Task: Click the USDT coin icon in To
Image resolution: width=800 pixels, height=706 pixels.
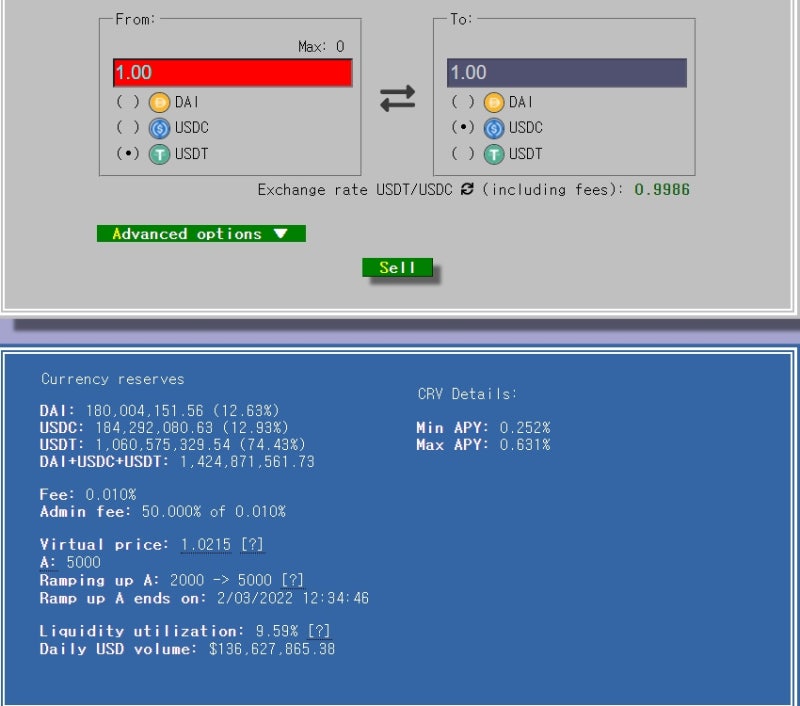Action: (x=493, y=154)
